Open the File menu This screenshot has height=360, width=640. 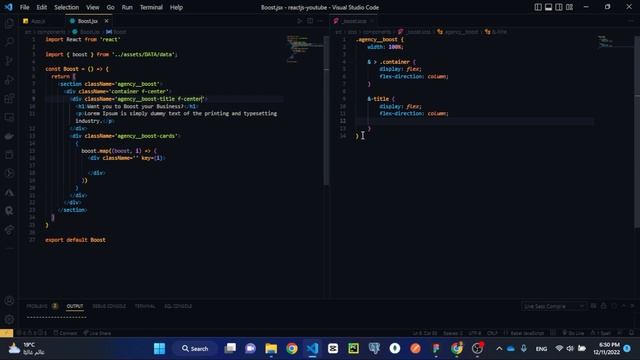point(24,7)
